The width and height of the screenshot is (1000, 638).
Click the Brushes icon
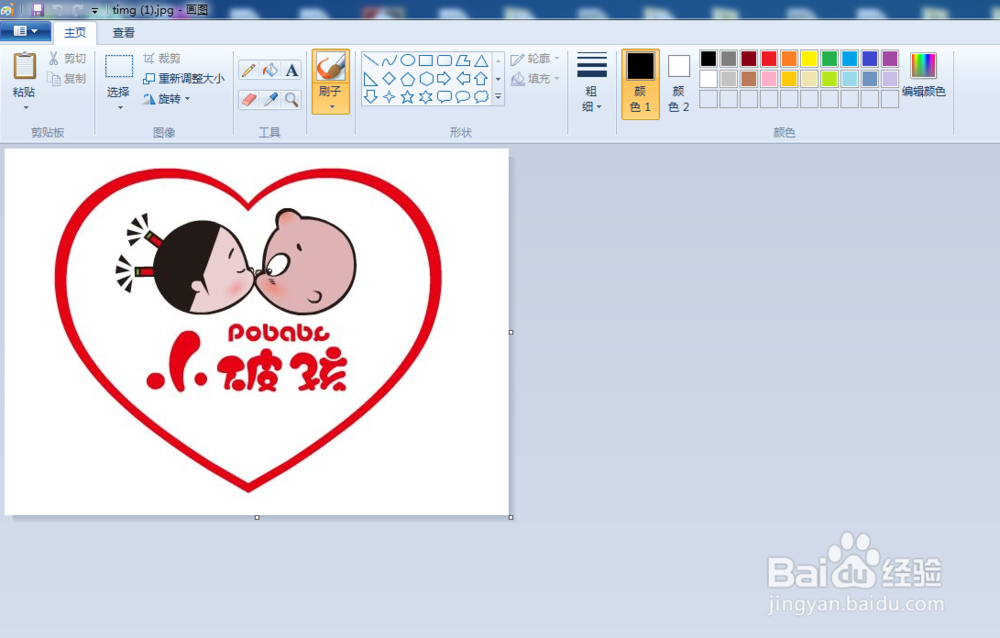(330, 66)
